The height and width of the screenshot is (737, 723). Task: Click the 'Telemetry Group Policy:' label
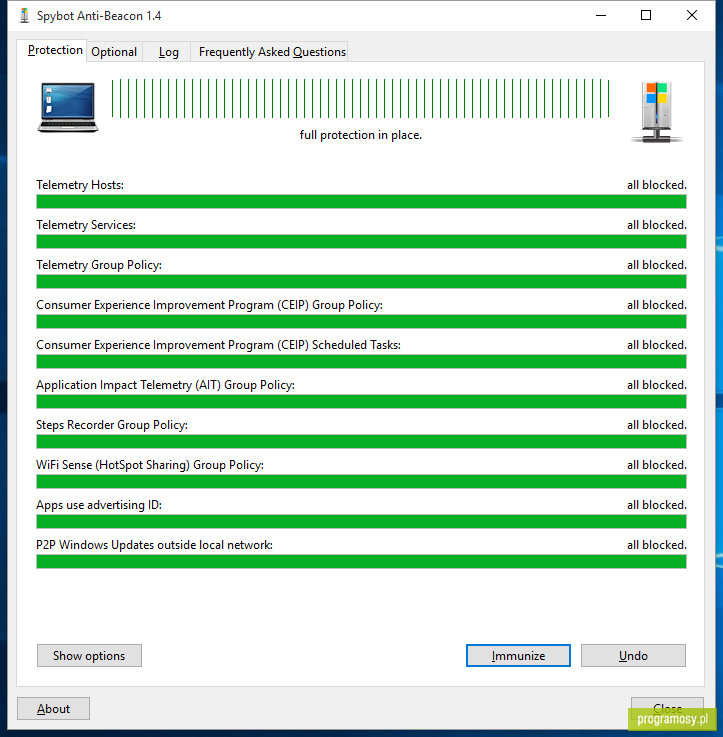tap(99, 265)
